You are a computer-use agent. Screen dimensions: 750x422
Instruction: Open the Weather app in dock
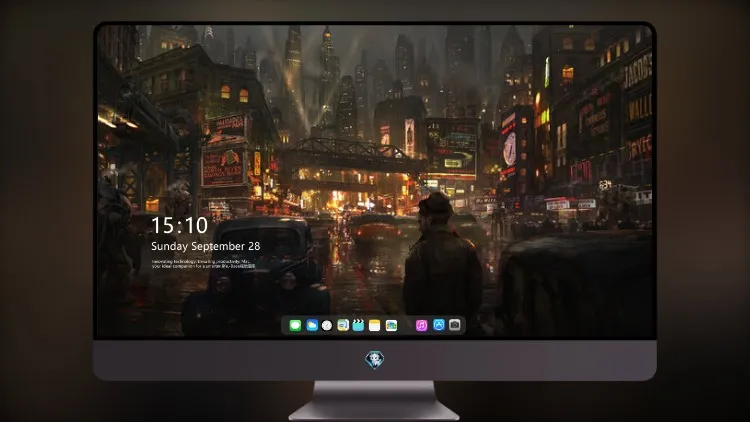click(x=312, y=325)
